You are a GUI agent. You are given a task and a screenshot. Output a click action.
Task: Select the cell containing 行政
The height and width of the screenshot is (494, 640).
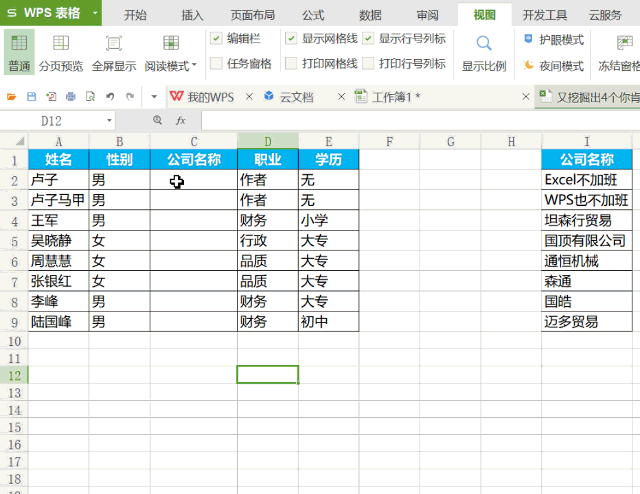click(x=268, y=241)
